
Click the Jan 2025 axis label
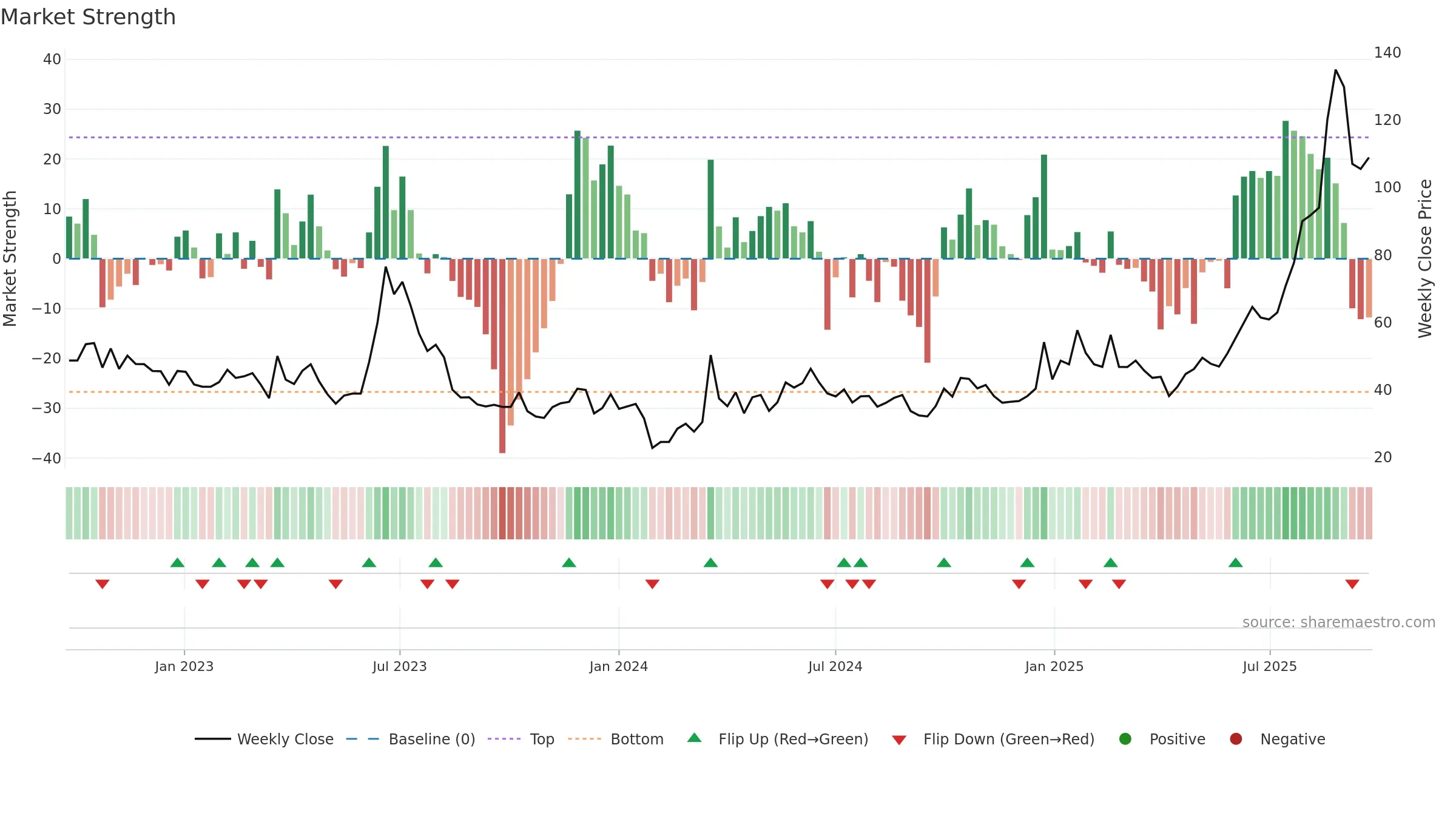[1054, 666]
